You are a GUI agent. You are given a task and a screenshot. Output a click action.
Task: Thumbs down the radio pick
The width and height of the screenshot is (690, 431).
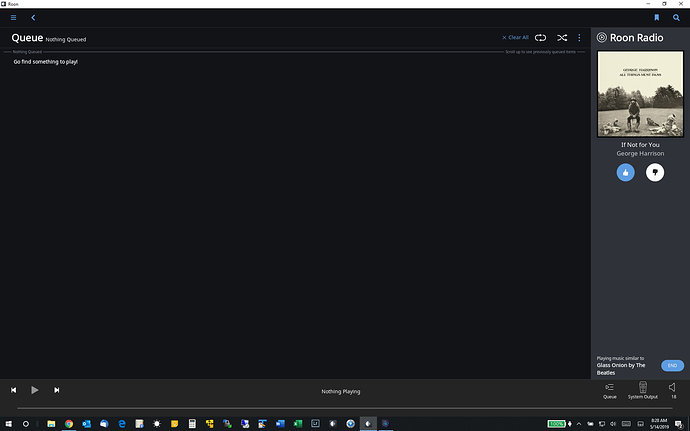tap(655, 172)
